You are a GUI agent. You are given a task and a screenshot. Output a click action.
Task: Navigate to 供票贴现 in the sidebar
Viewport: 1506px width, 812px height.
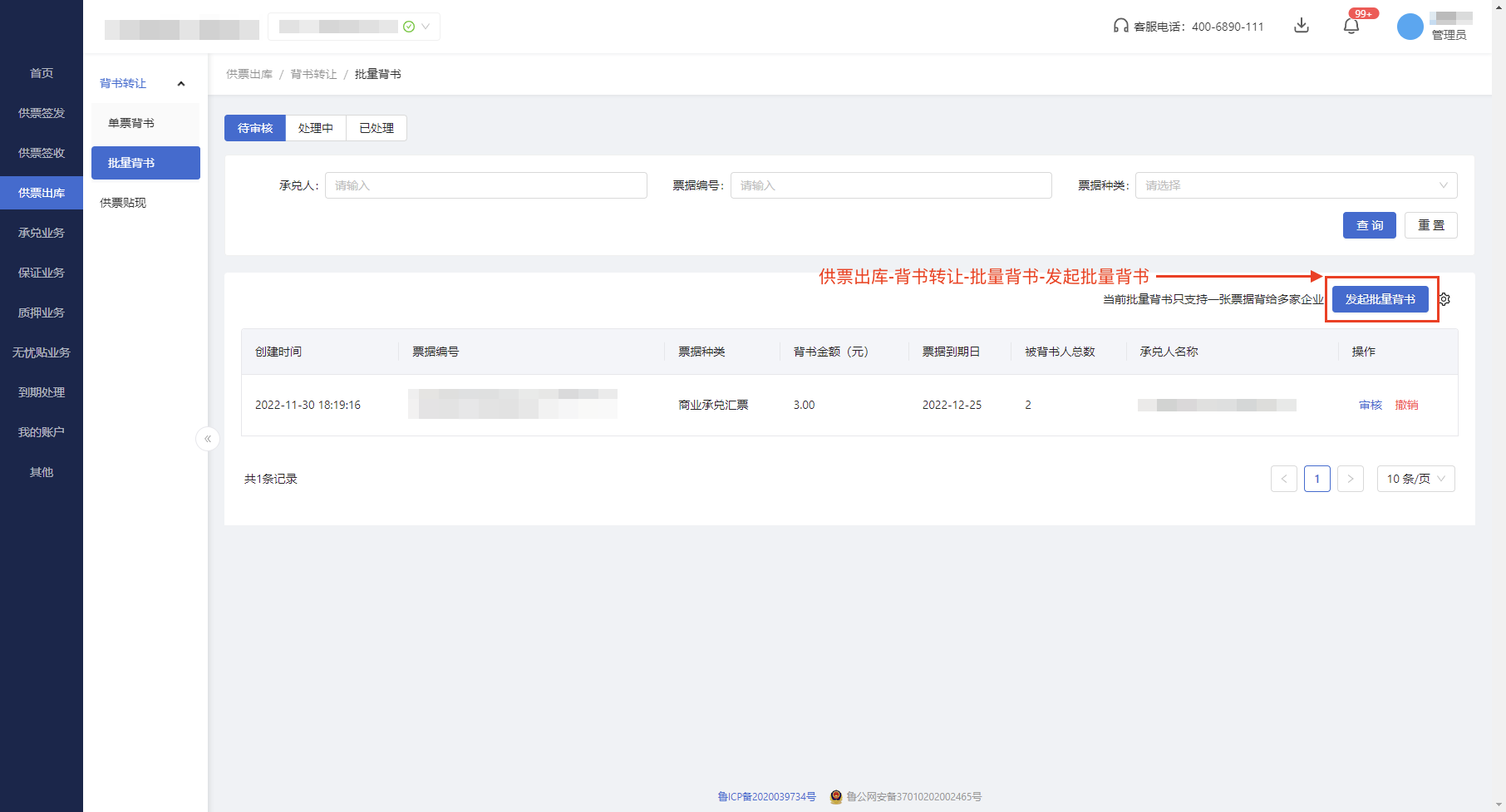point(122,202)
